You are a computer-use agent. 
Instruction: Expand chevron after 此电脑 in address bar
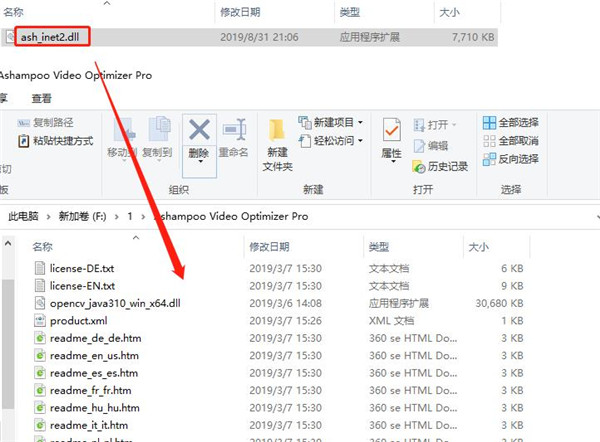(x=48, y=217)
